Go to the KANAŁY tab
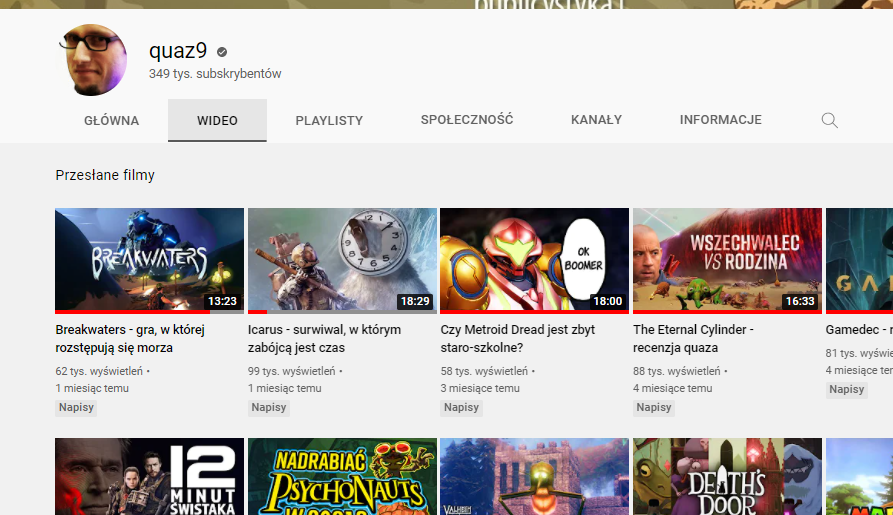The width and height of the screenshot is (893, 515). 596,120
